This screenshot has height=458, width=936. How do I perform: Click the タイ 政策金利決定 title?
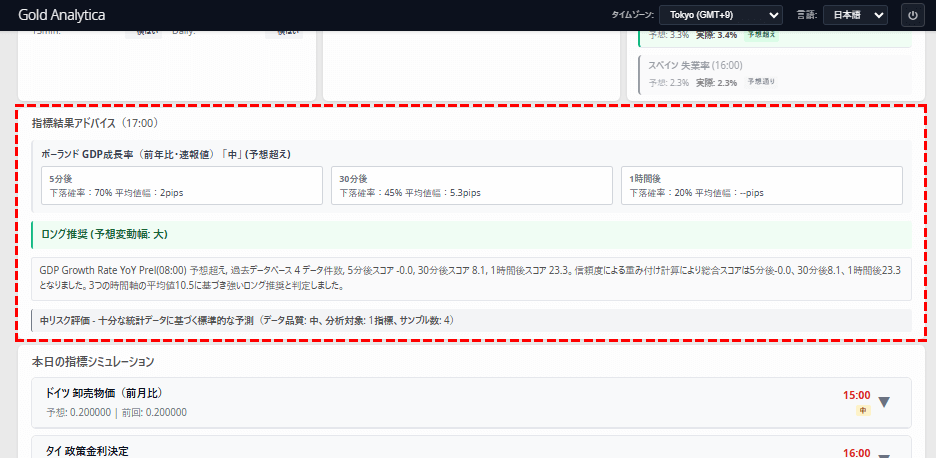coord(87,451)
